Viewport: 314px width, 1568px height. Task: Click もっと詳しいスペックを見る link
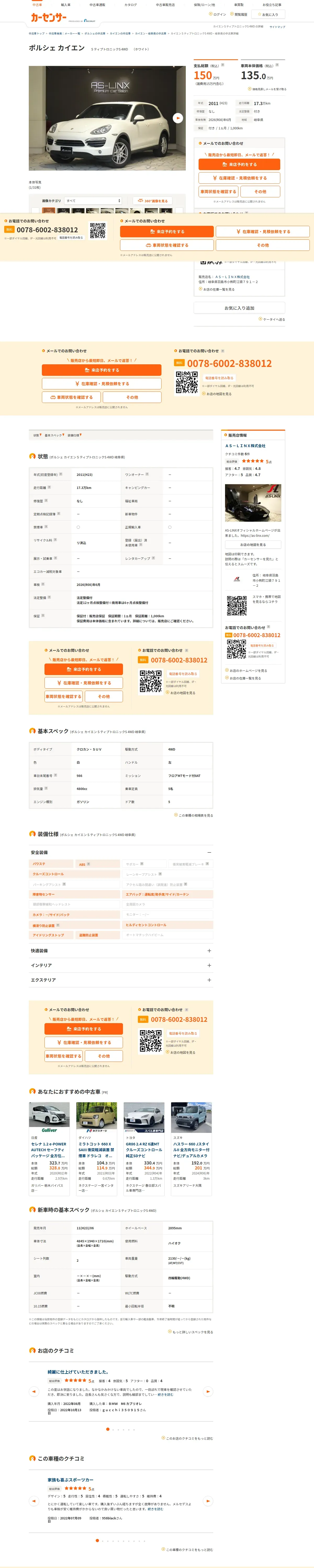coord(191,1332)
